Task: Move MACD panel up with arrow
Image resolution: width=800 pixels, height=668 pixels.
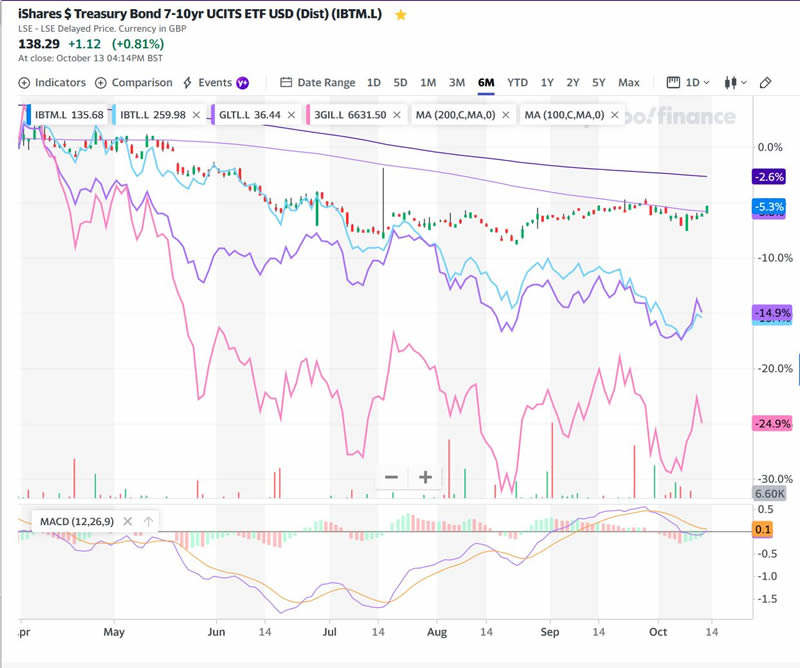Action: 148,522
